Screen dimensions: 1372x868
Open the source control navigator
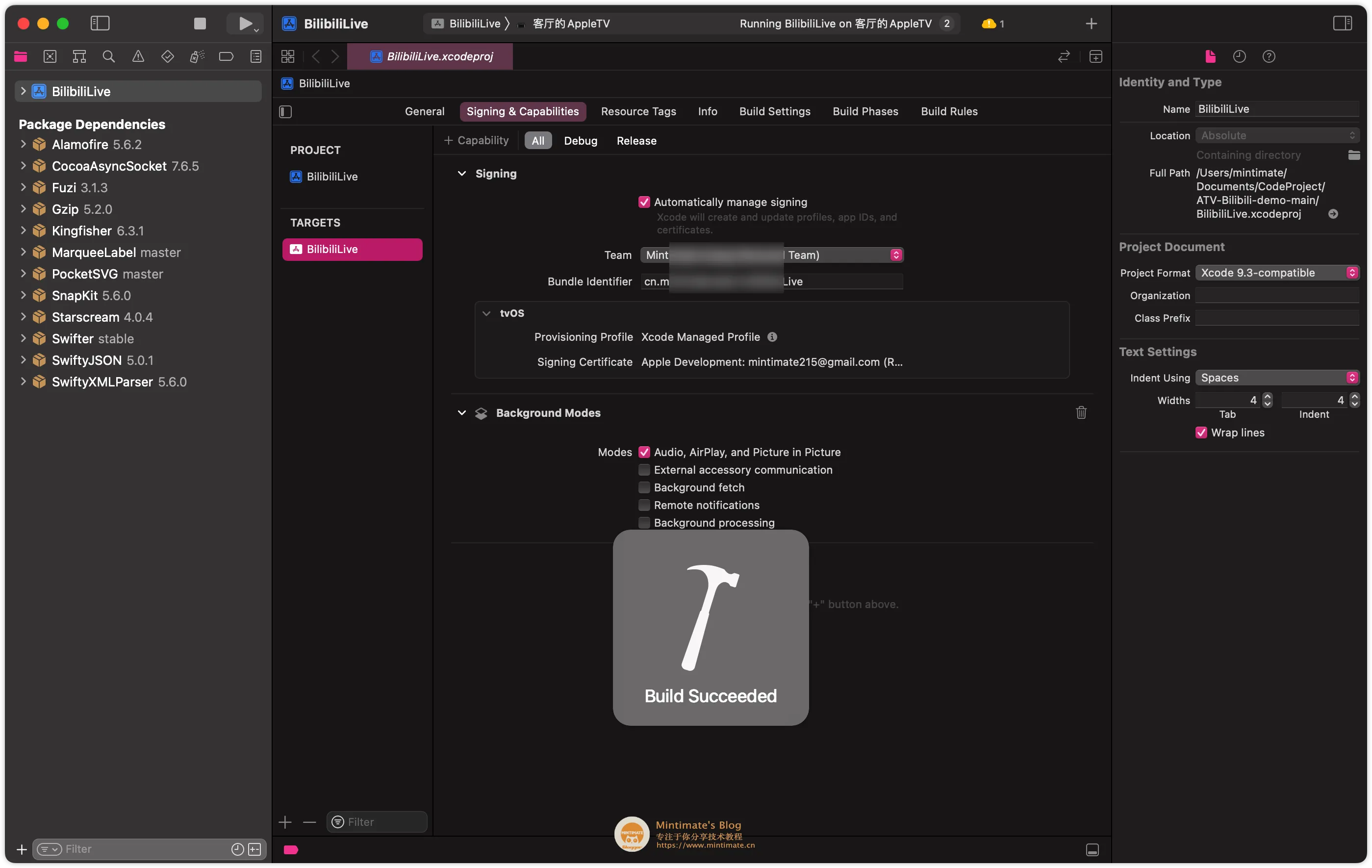pyautogui.click(x=50, y=56)
